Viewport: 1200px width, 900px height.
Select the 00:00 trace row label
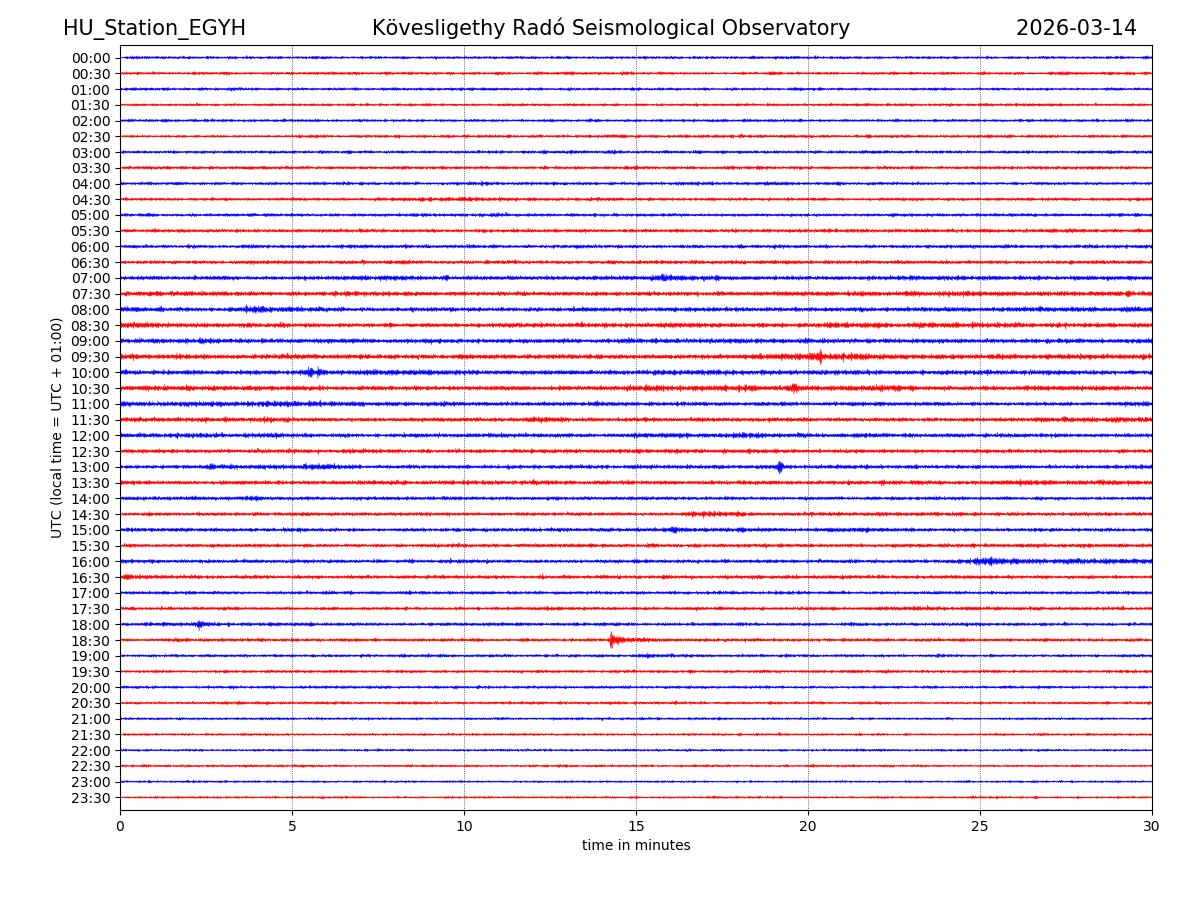point(90,58)
